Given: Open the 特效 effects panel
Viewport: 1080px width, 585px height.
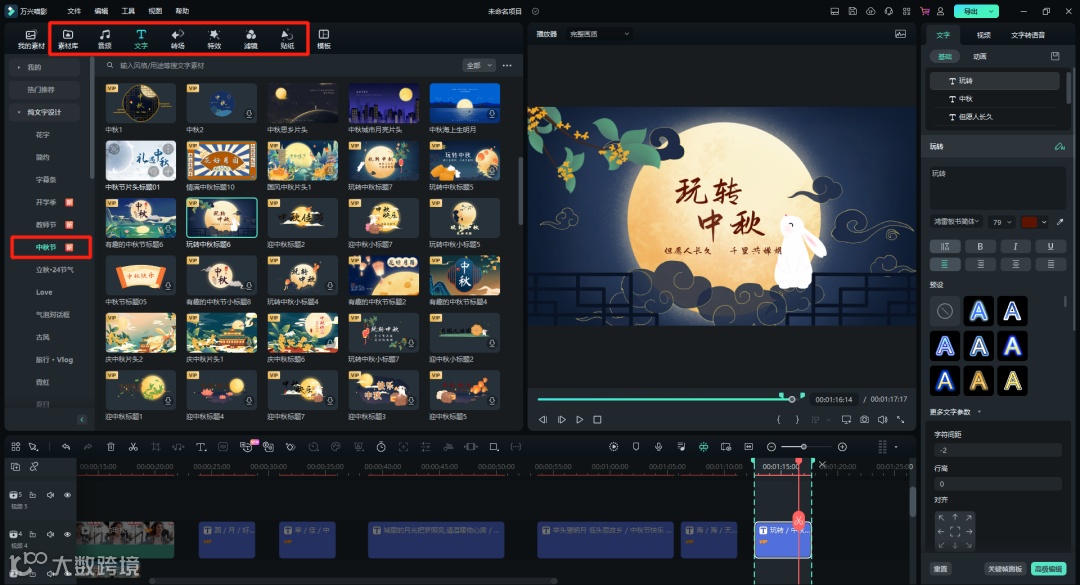Looking at the screenshot, I should pos(214,39).
